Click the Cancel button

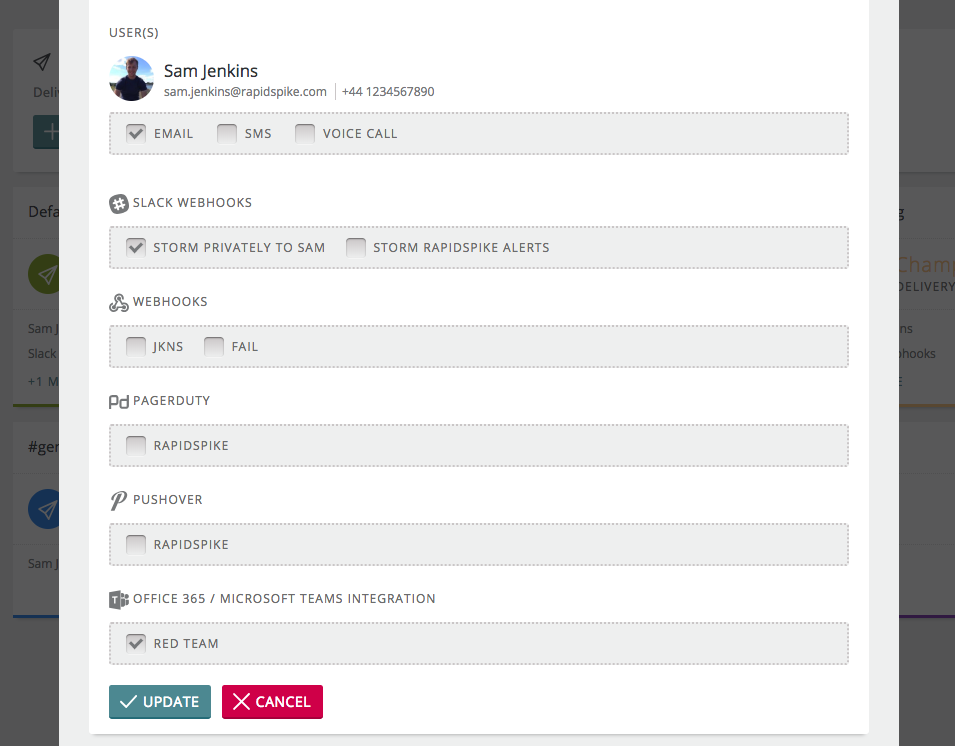click(x=272, y=702)
